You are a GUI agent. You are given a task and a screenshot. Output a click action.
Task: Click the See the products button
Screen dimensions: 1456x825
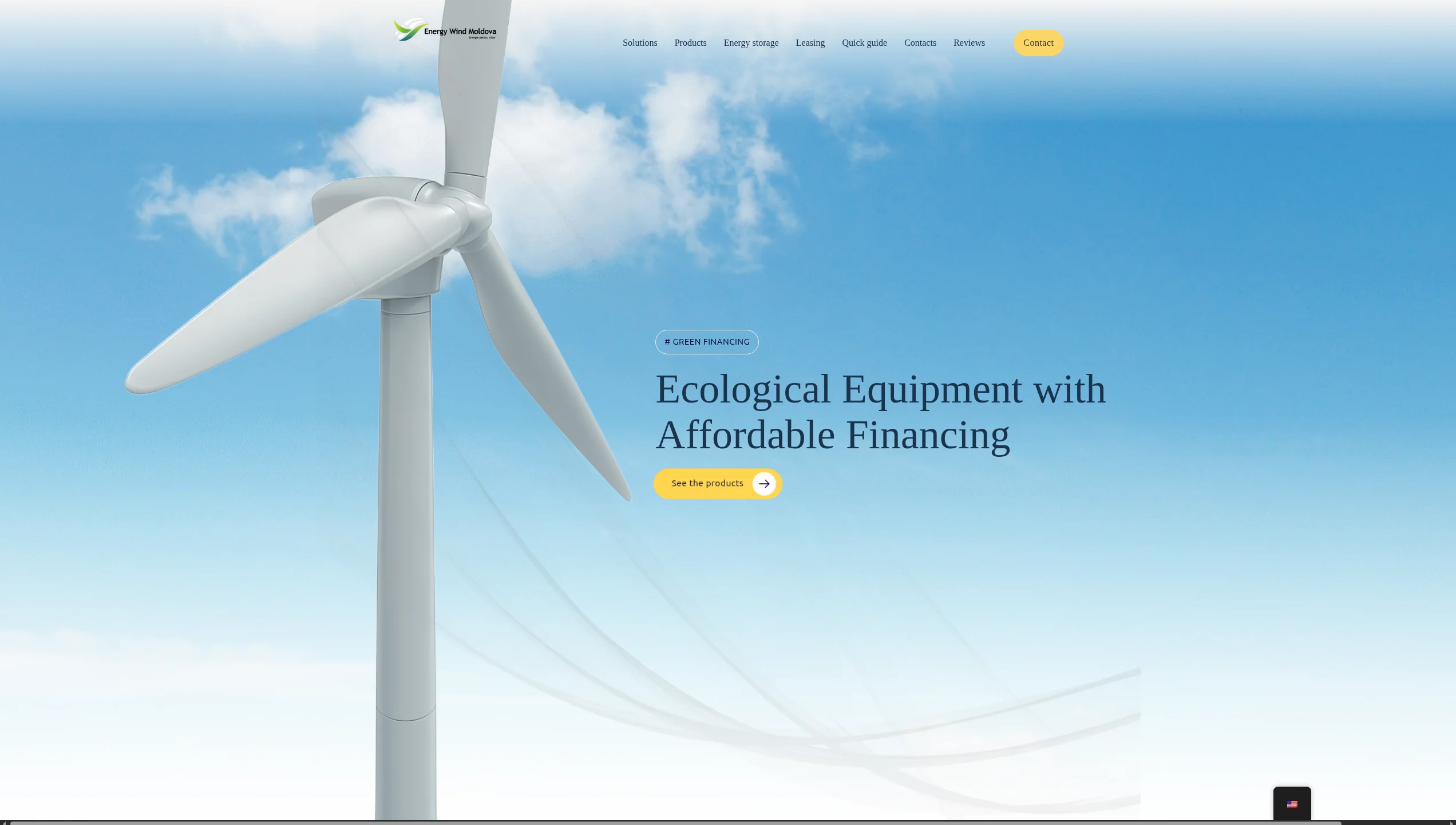click(718, 484)
